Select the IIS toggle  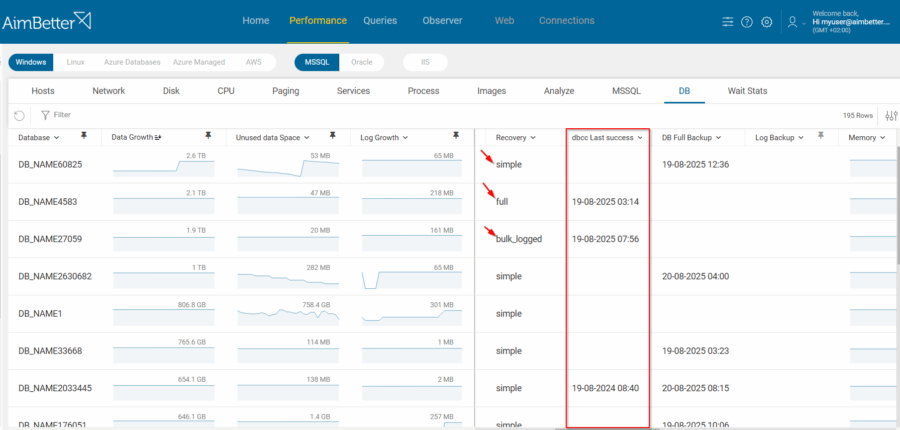425,62
